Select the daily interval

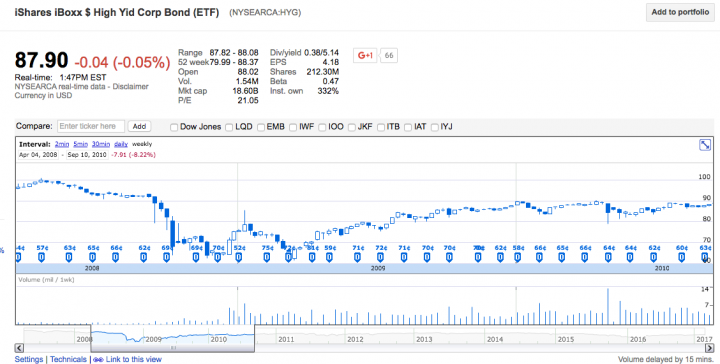point(121,144)
